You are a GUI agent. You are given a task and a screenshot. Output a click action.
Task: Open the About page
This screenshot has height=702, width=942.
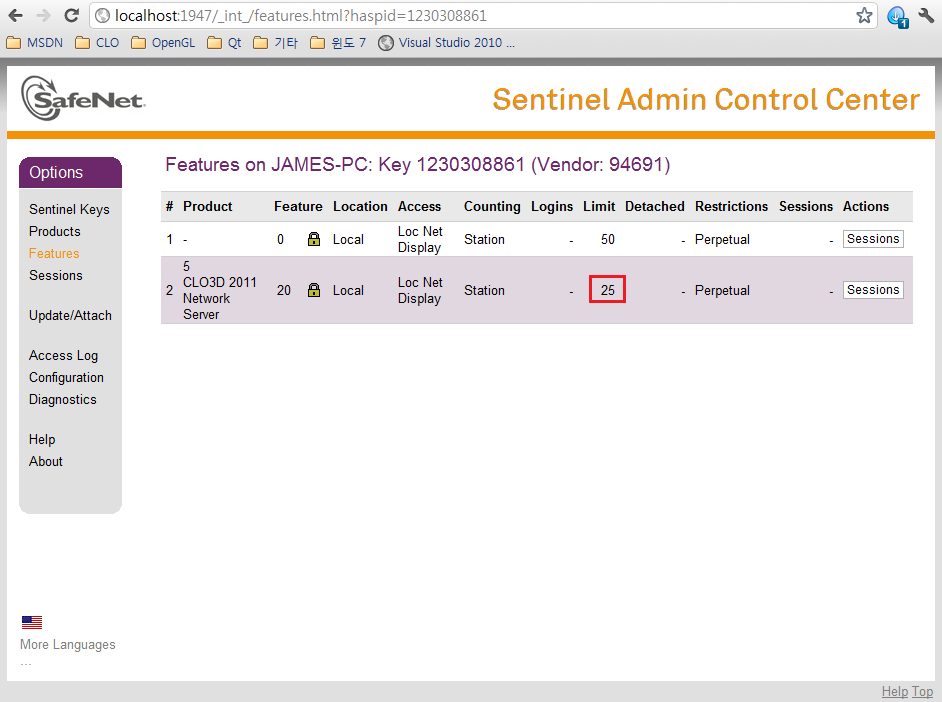point(46,461)
